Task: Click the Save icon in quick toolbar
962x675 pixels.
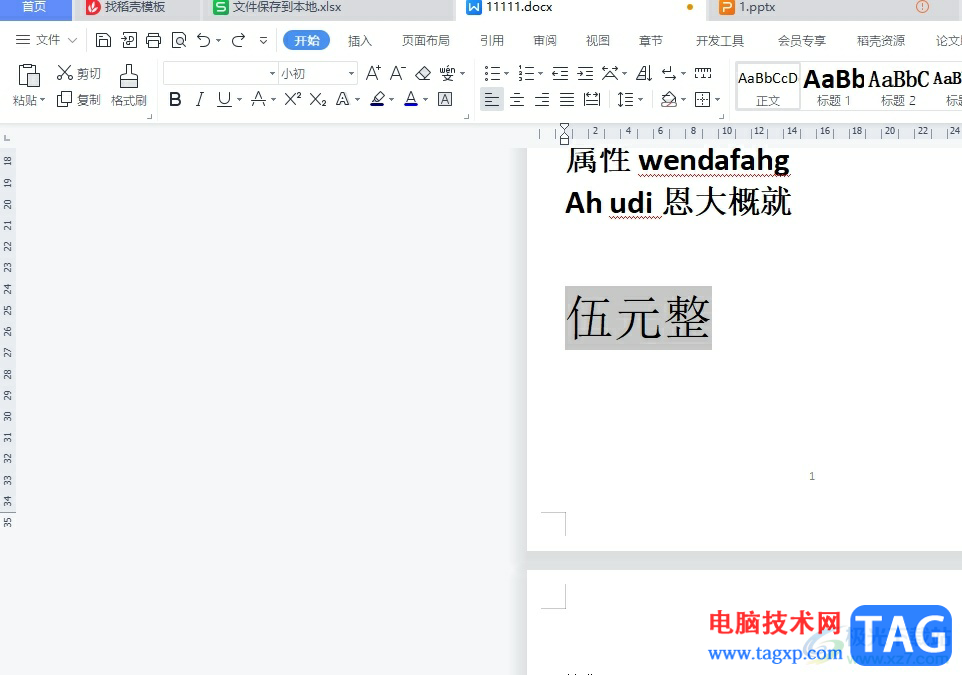Action: (103, 40)
